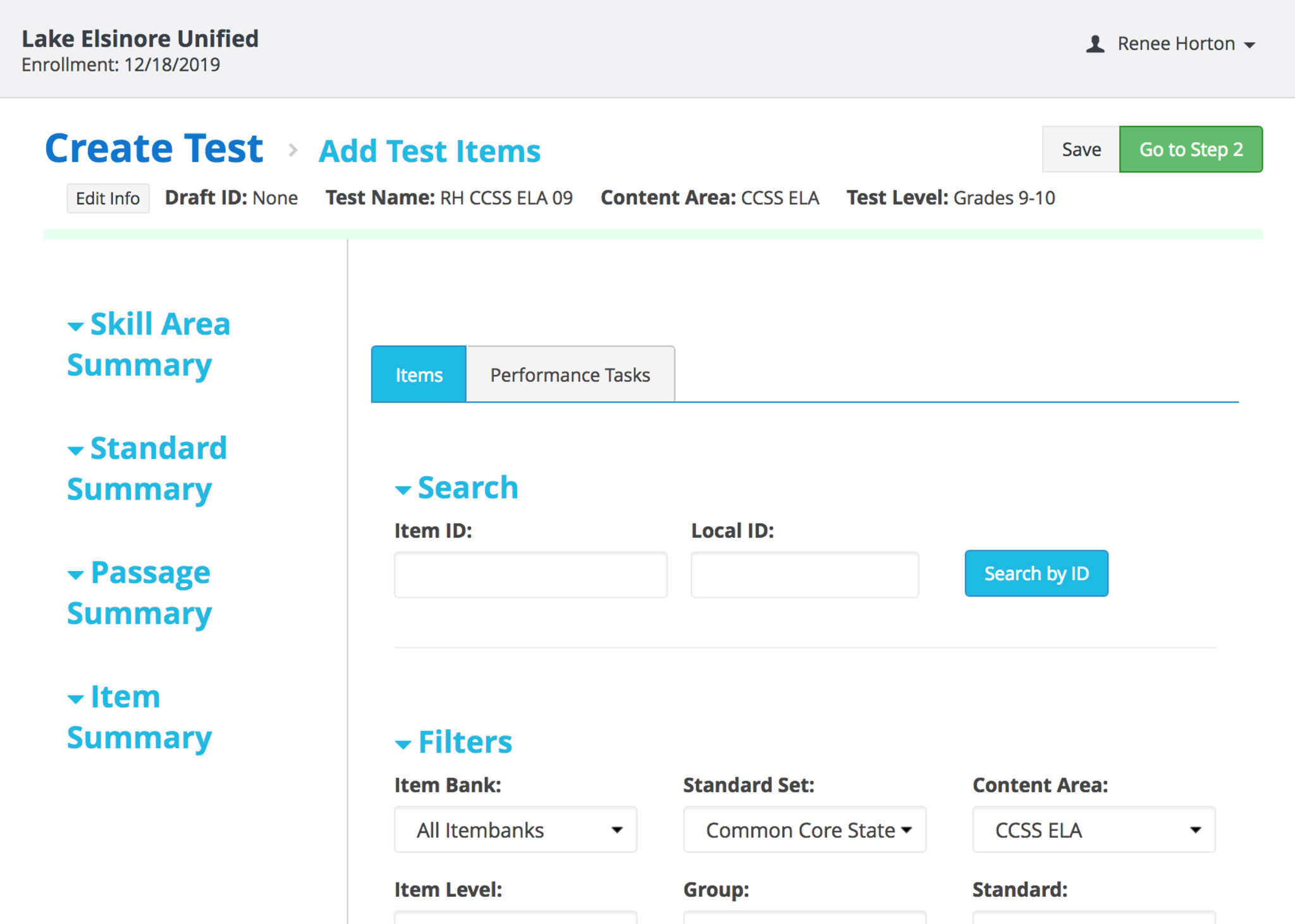Collapse the Search section heading
The height and width of the screenshot is (924, 1295).
pyautogui.click(x=403, y=490)
